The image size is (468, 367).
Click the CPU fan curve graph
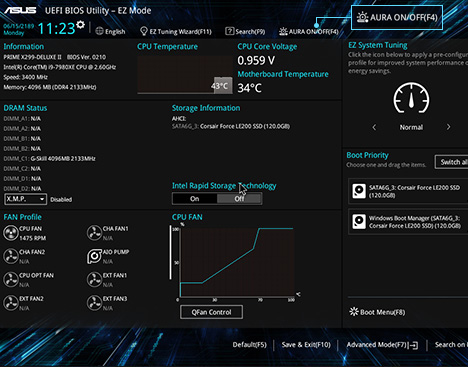237,262
